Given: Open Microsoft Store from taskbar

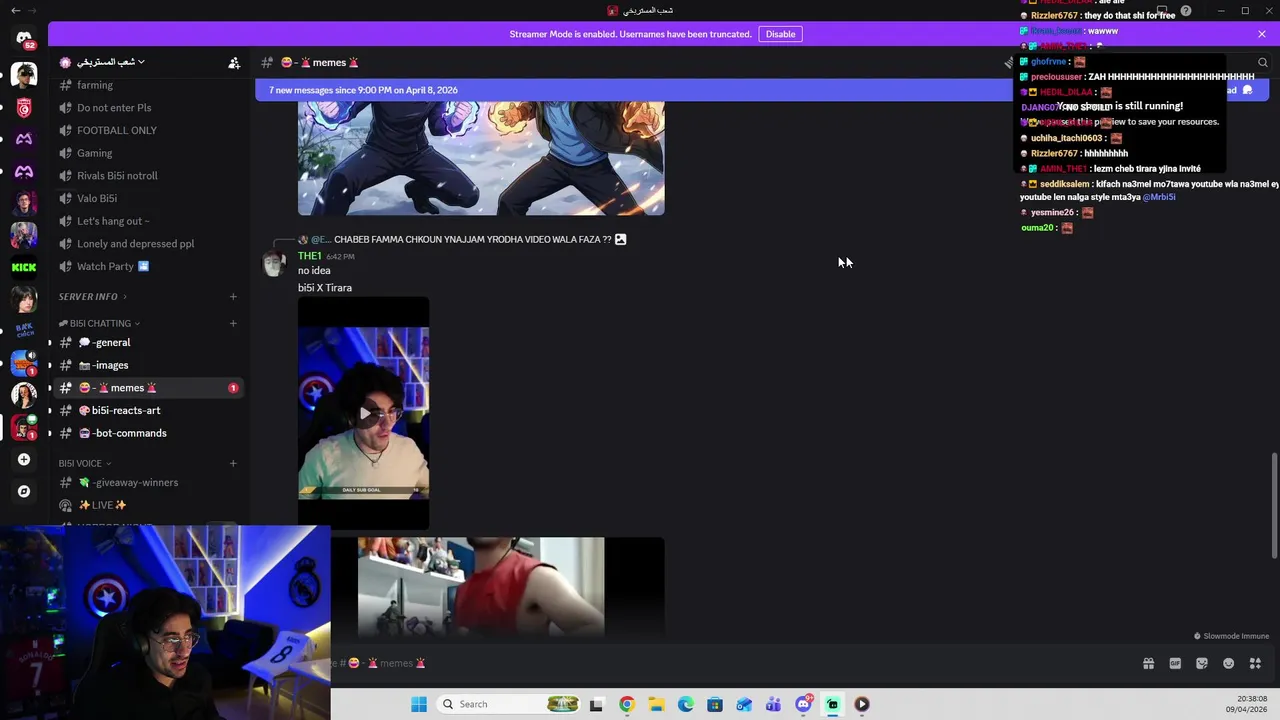Looking at the screenshot, I should tap(715, 704).
